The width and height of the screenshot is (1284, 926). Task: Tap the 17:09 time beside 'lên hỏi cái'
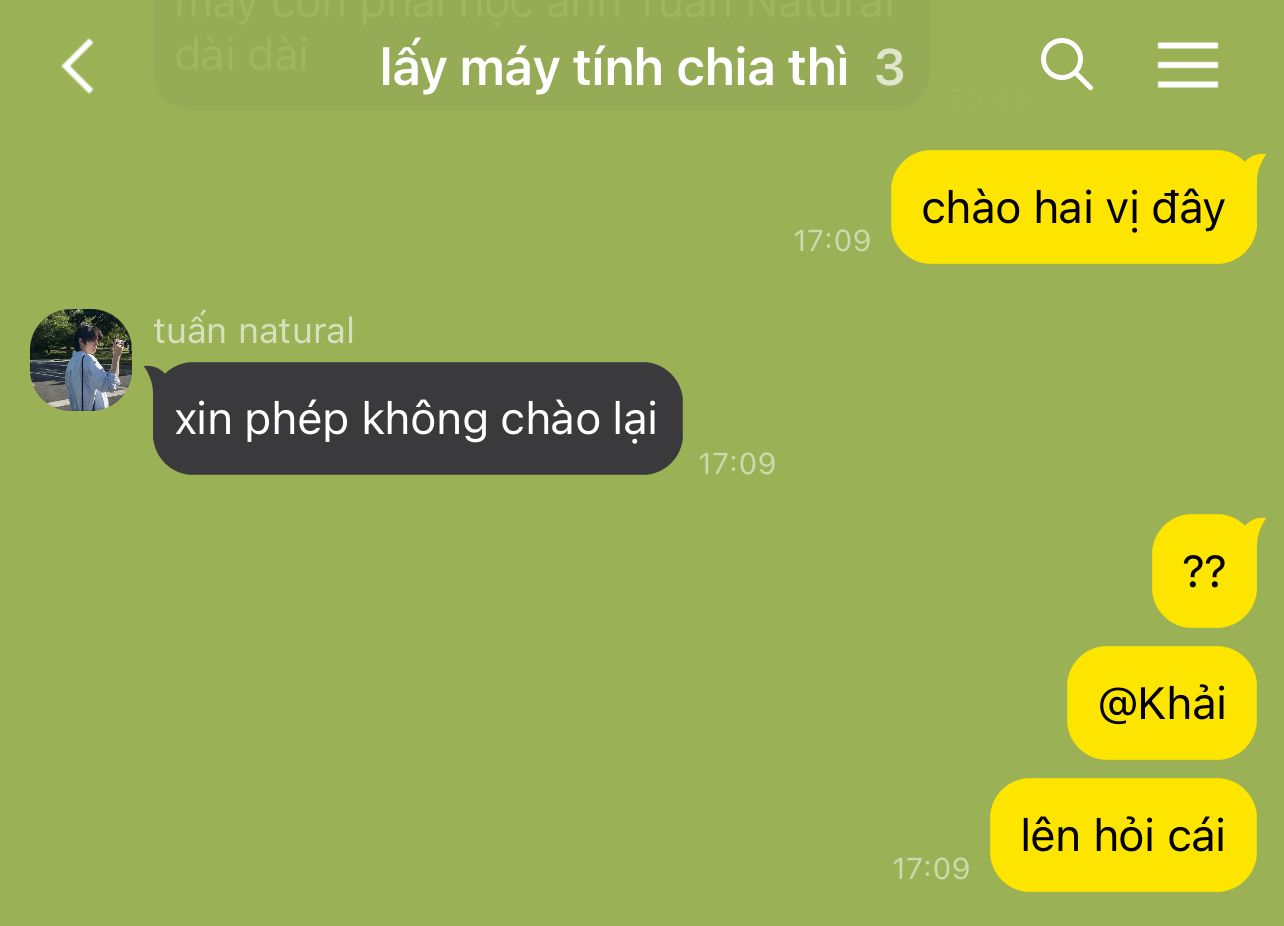[x=931, y=869]
